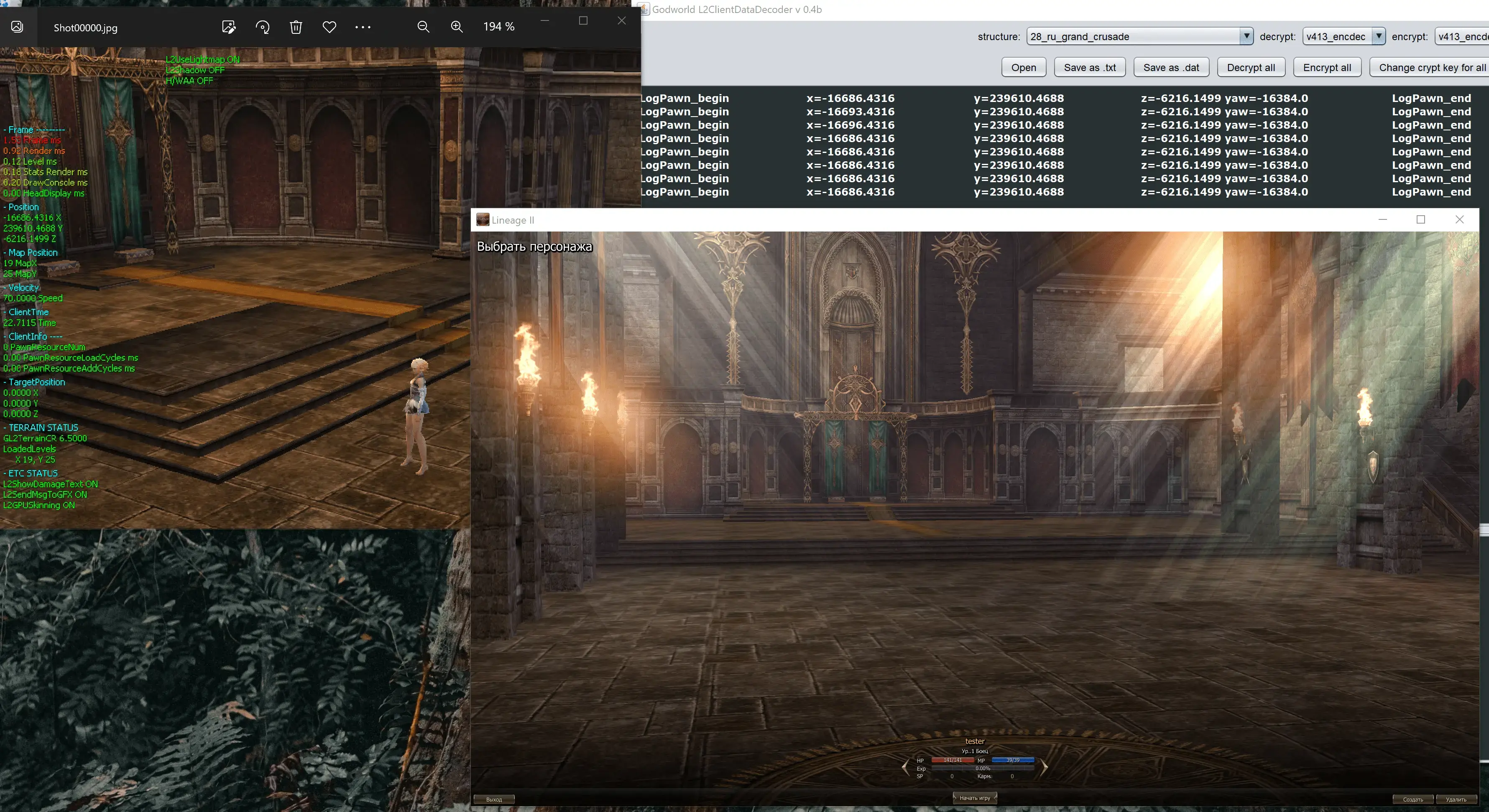This screenshot has width=1489, height=812.
Task: Click the tester character name
Action: [x=975, y=741]
